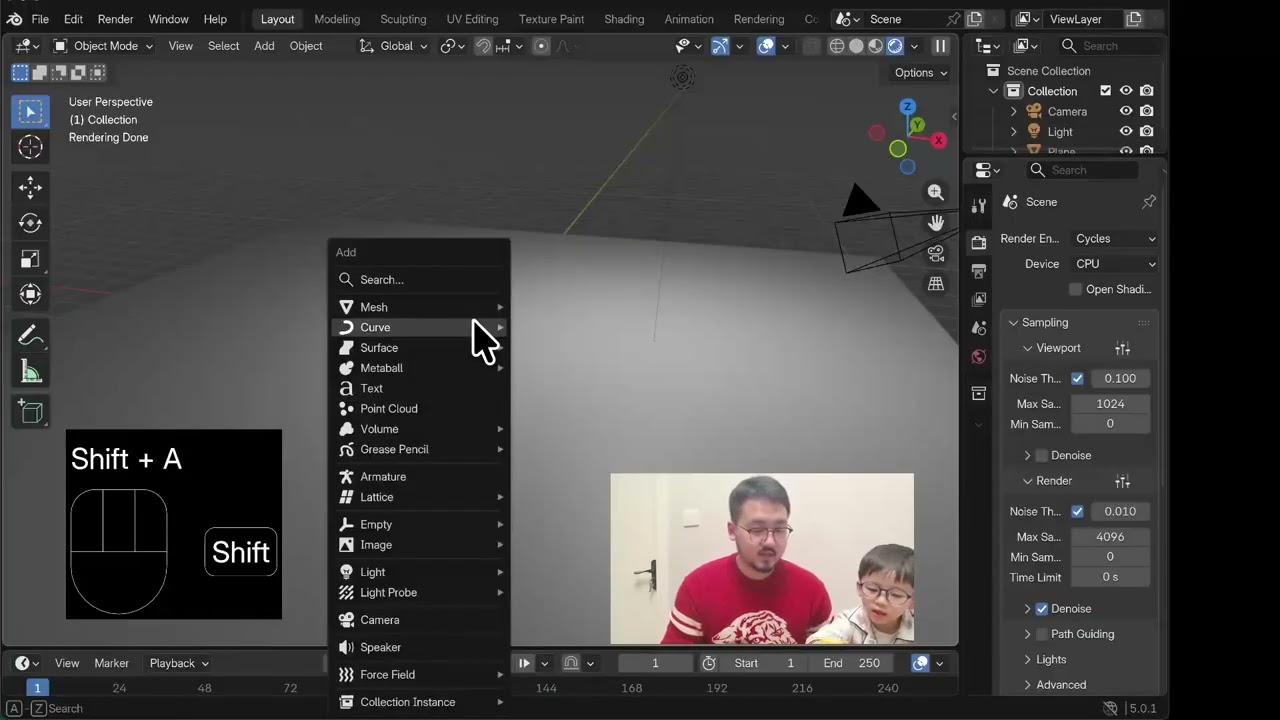Viewport: 1280px width, 720px height.
Task: Open View Layer properties tab icon
Action: 978,299
